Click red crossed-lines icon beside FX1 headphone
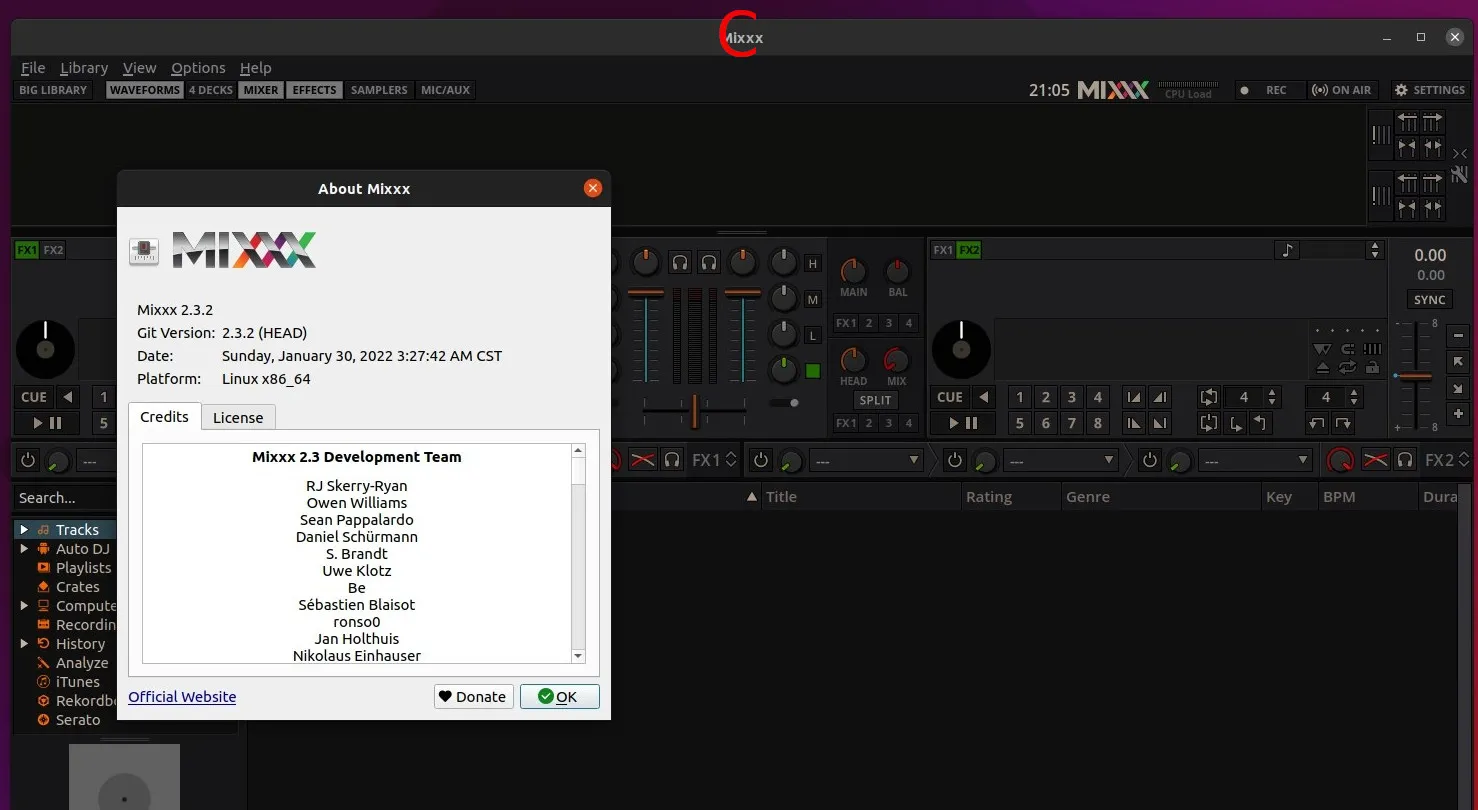 642,460
